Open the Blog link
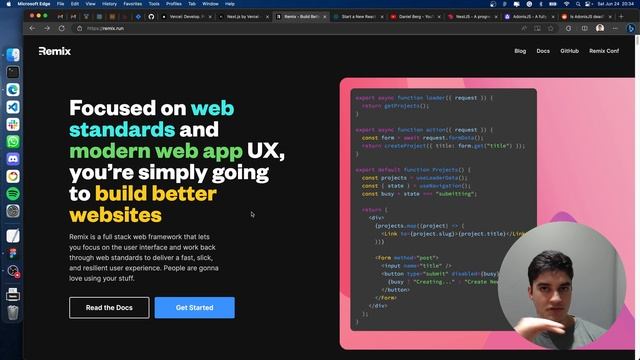Image resolution: width=640 pixels, height=360 pixels. (520, 51)
